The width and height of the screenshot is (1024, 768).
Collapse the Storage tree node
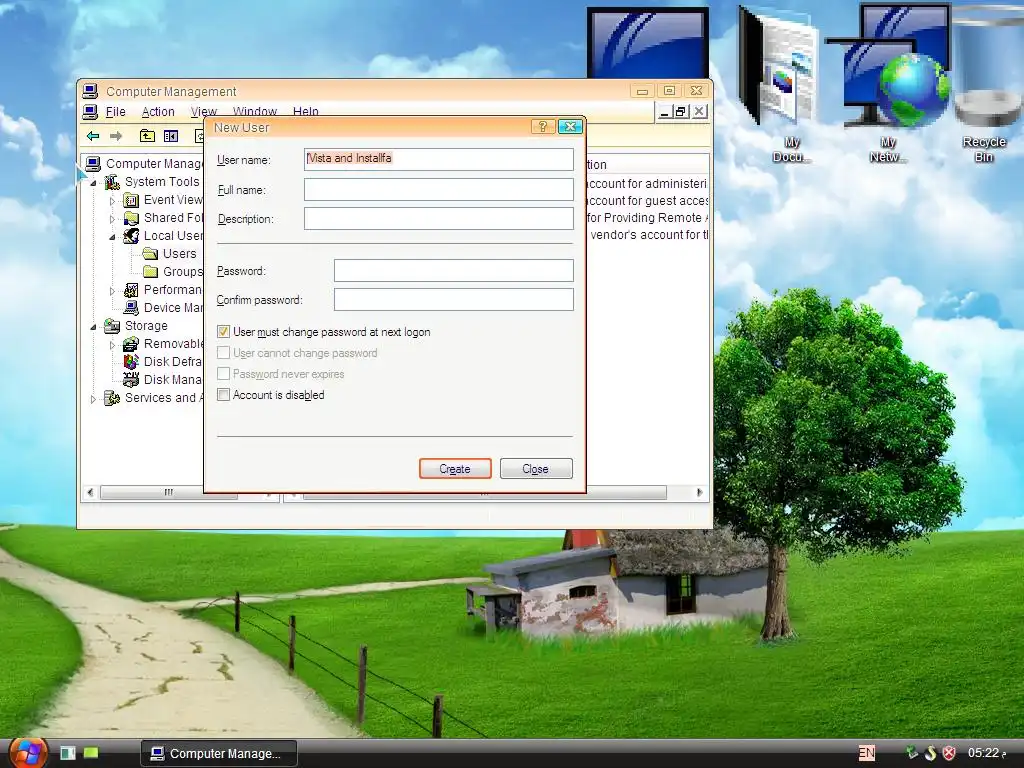(x=93, y=327)
